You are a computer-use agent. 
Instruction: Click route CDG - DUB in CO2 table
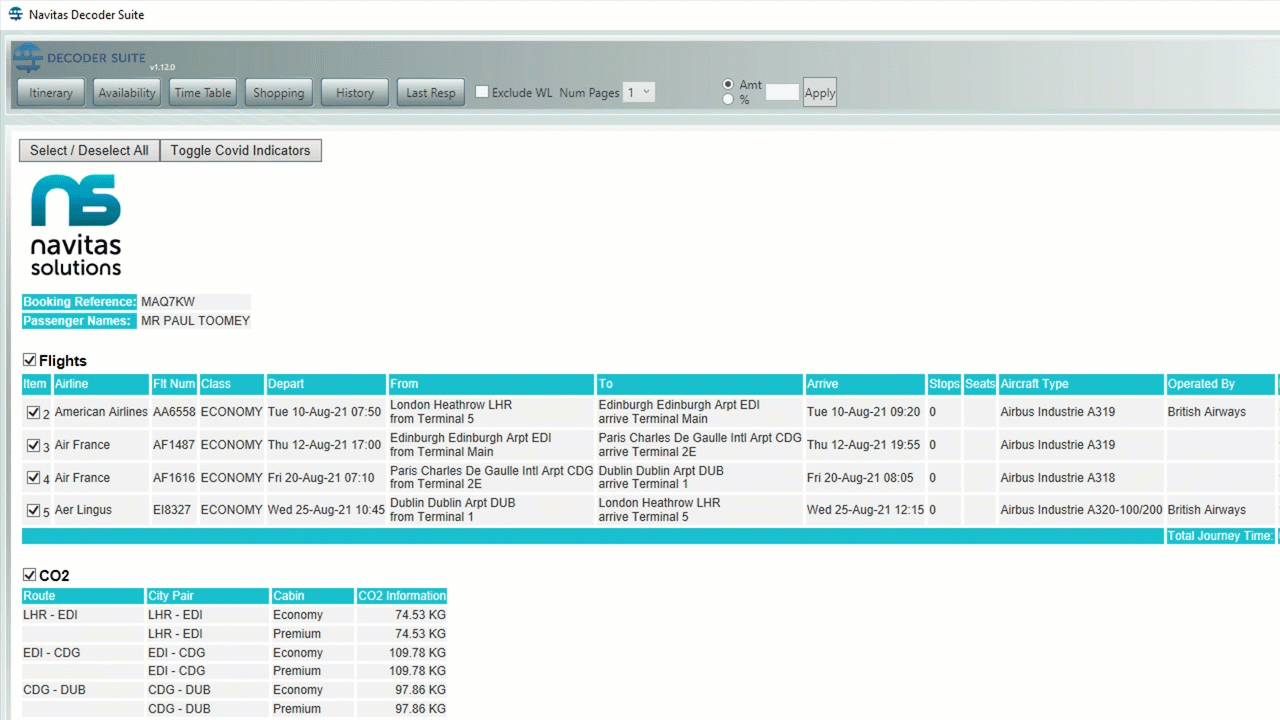pyautogui.click(x=52, y=690)
